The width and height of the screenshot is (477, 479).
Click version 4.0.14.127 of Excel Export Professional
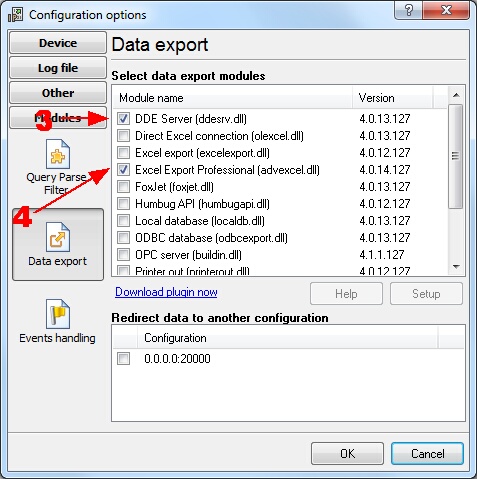pos(385,170)
